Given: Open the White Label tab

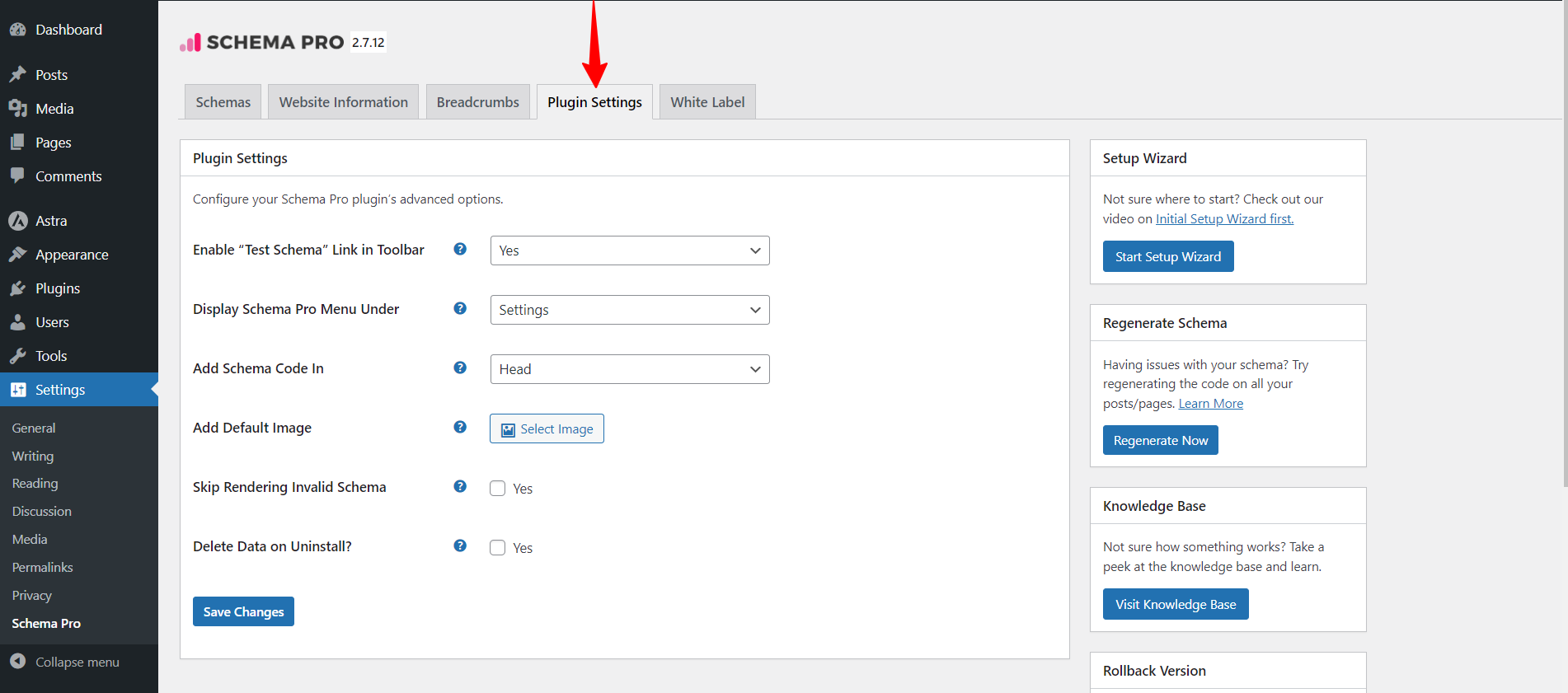Looking at the screenshot, I should tap(707, 102).
